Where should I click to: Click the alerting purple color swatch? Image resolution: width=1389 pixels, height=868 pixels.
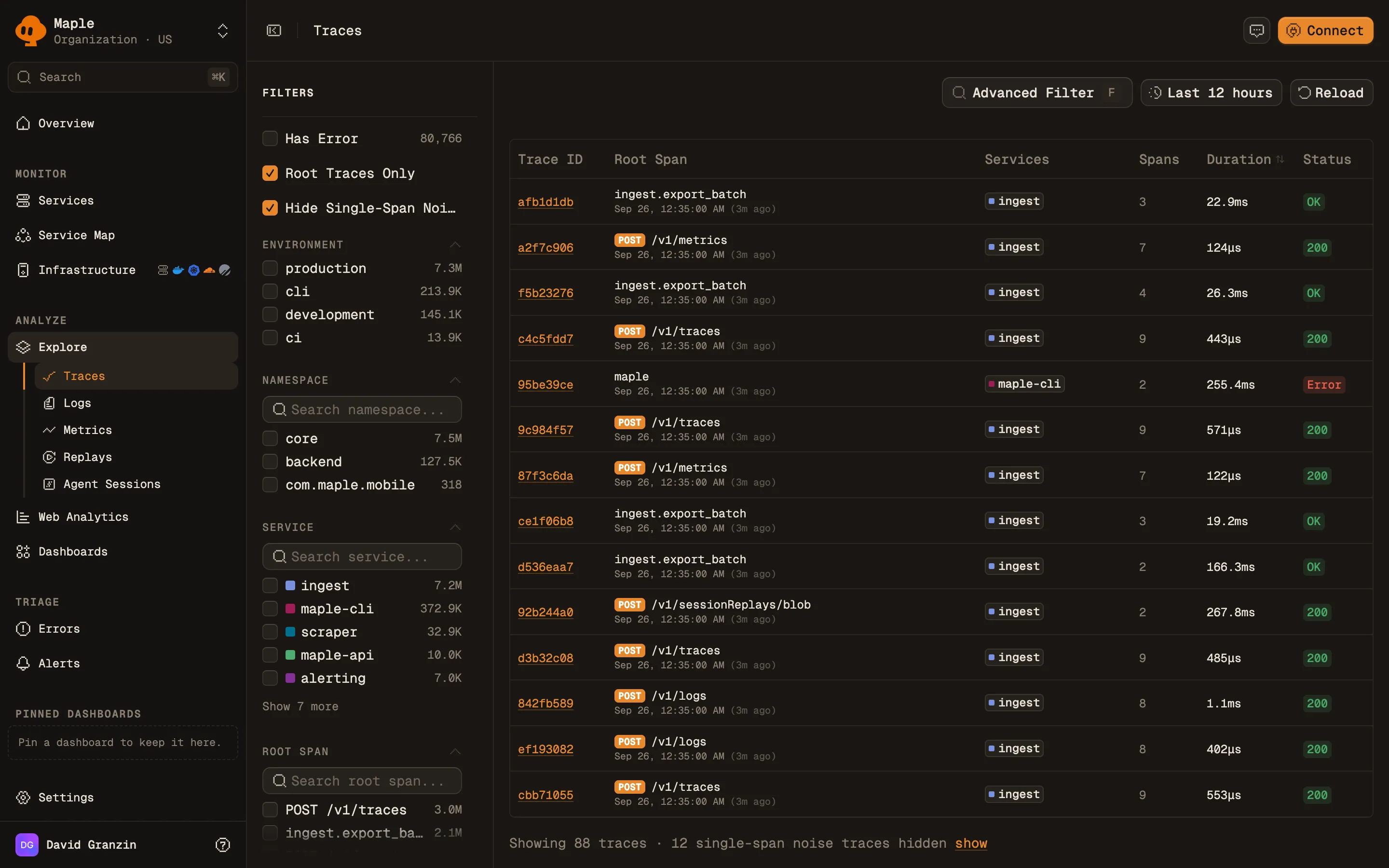tap(290, 678)
